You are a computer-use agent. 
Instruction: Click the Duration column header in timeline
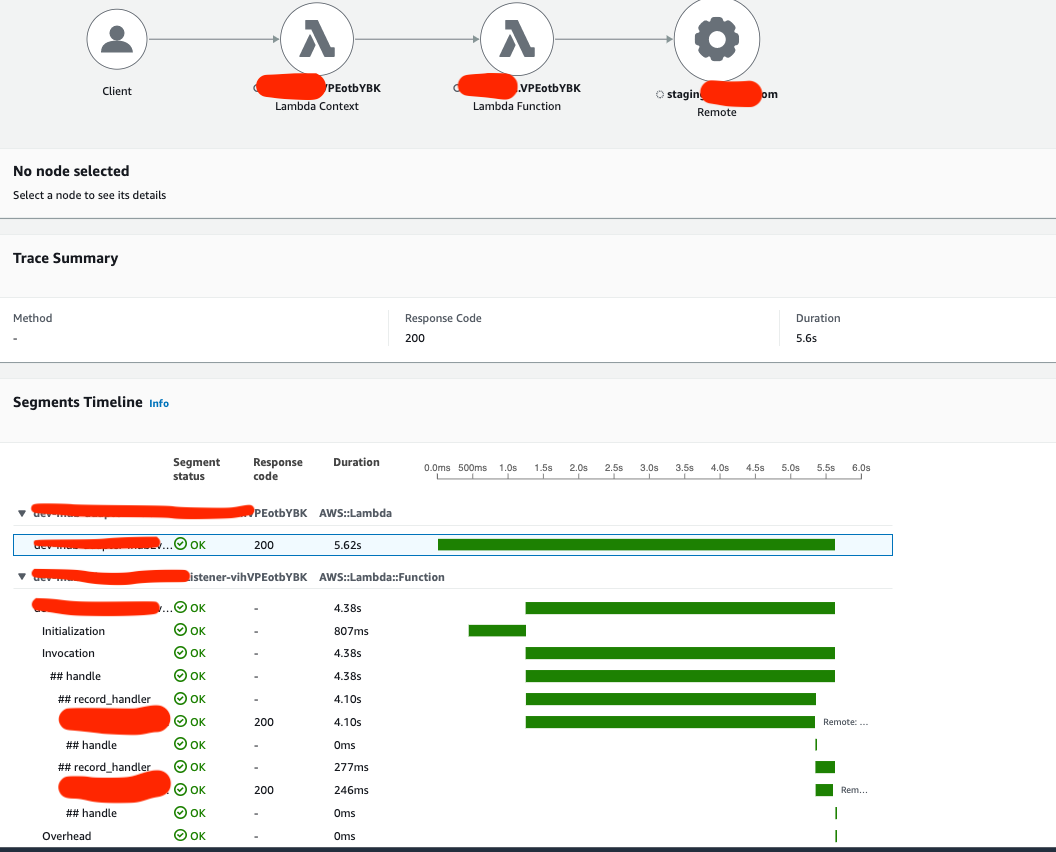pyautogui.click(x=356, y=462)
